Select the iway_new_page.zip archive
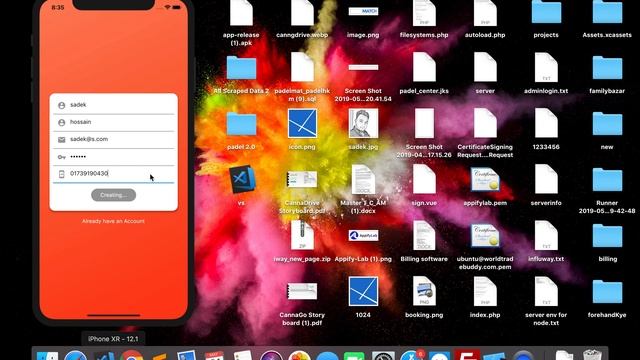Viewport: 640px width, 360px height. click(302, 235)
